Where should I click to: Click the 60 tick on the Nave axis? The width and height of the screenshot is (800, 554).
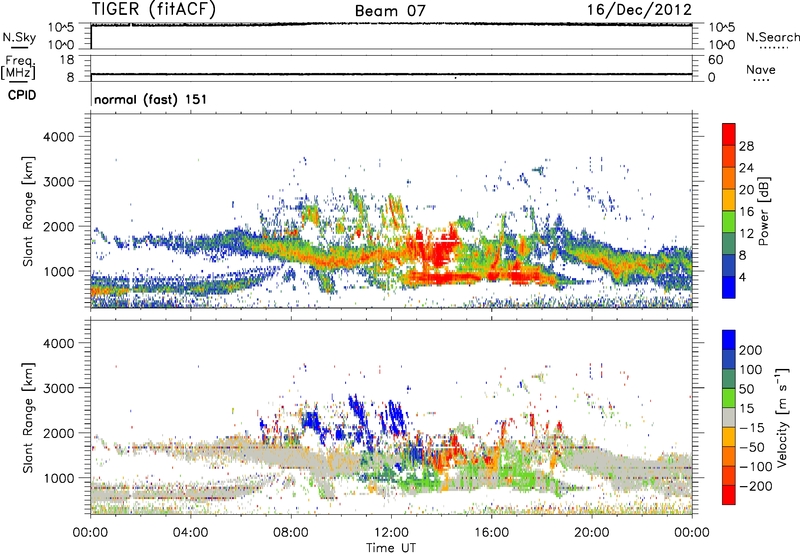[715, 60]
